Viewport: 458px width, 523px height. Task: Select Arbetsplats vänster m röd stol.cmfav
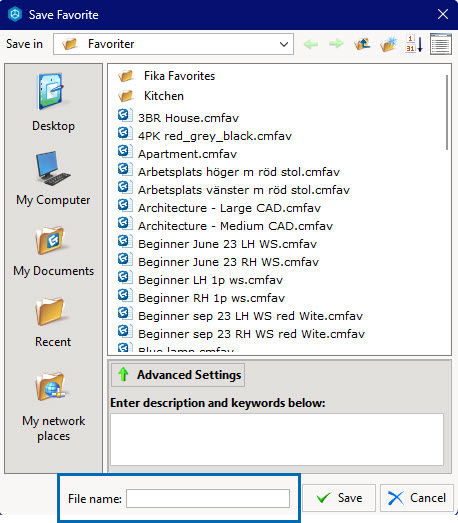pos(234,189)
